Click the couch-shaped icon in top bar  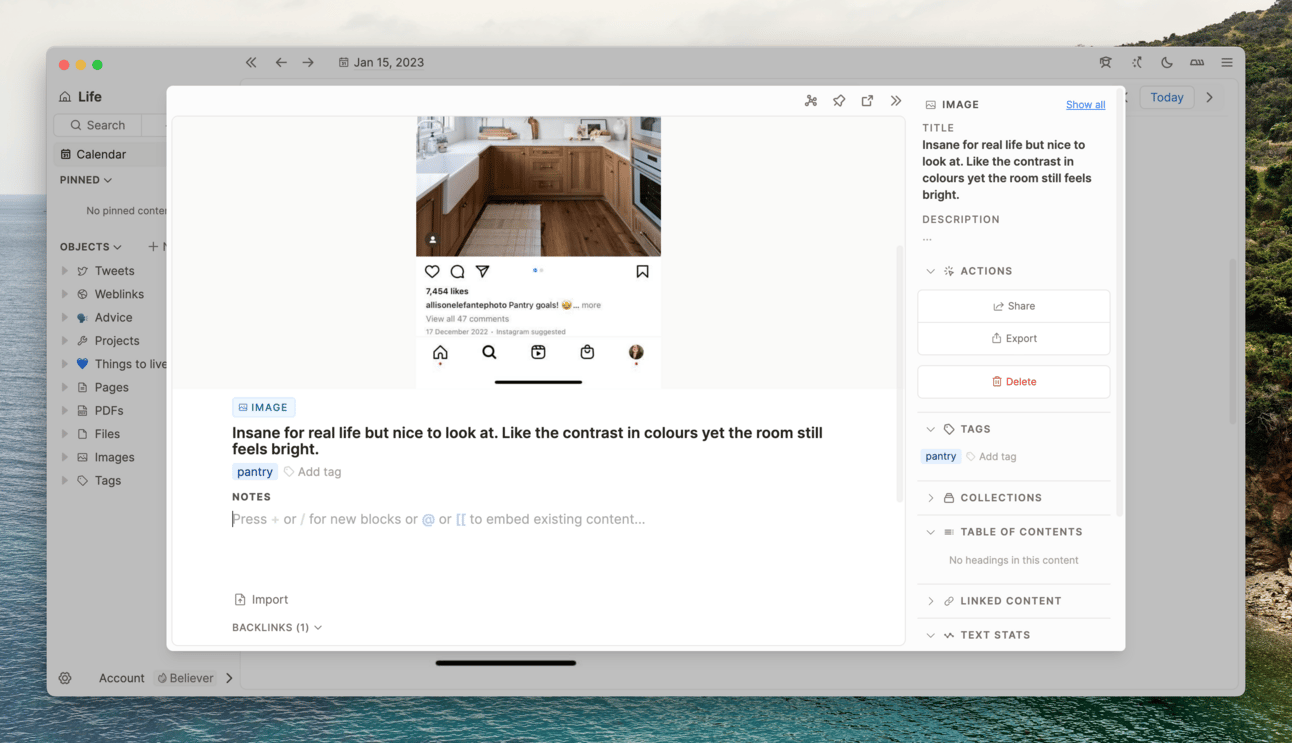click(x=1196, y=62)
